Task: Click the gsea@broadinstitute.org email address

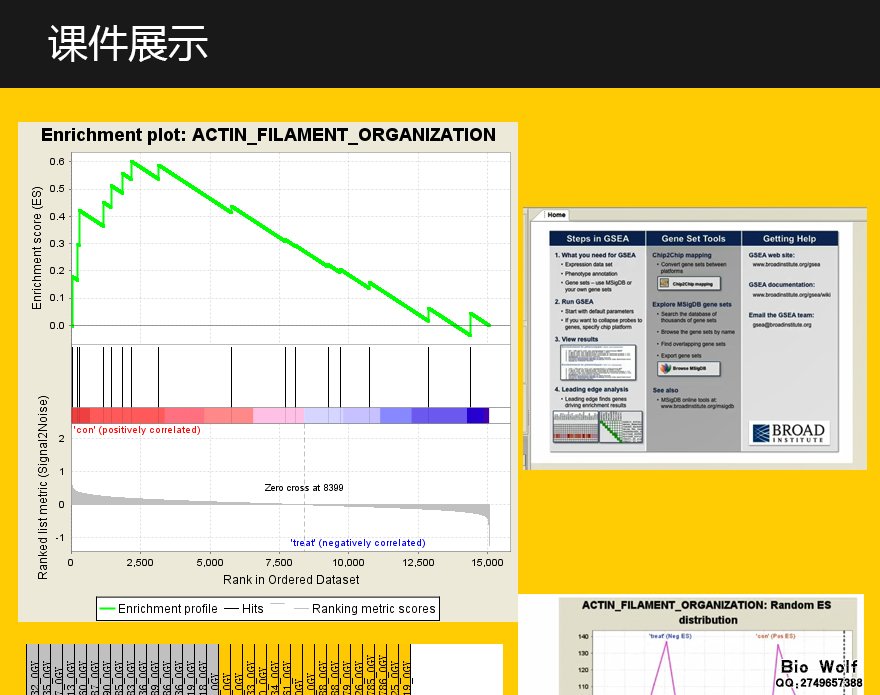Action: [782, 325]
